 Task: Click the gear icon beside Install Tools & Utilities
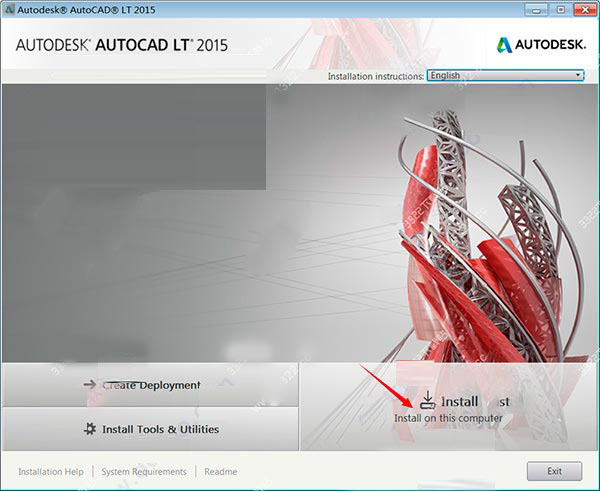[x=90, y=429]
